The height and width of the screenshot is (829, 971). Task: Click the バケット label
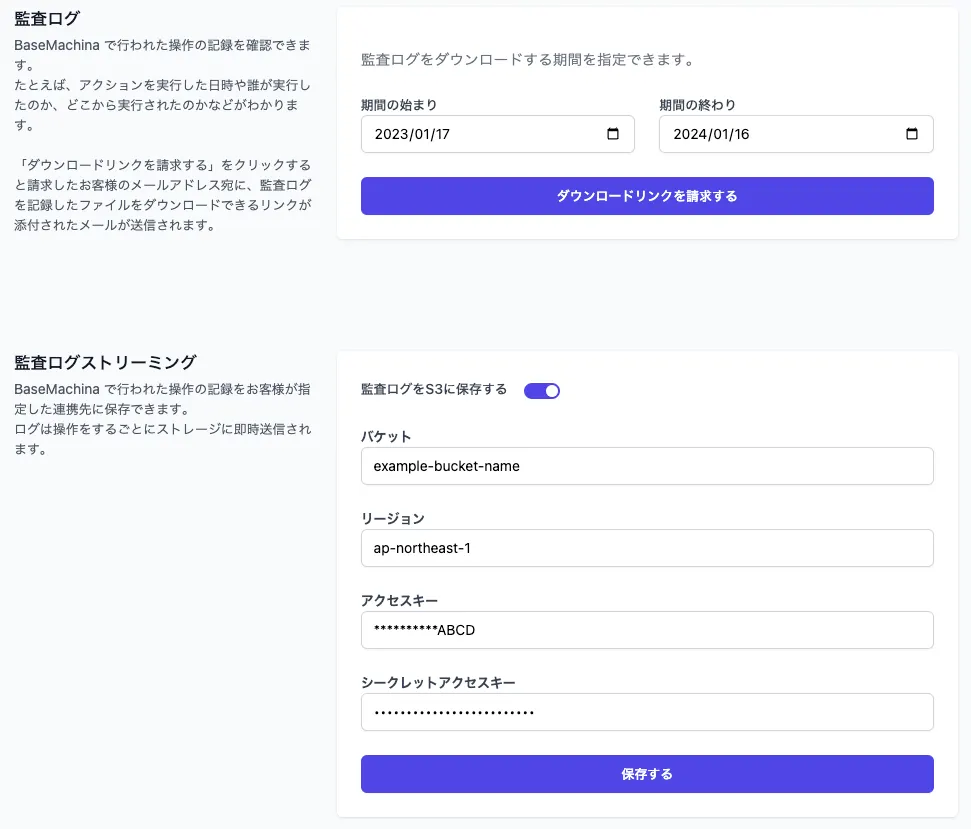coord(386,436)
